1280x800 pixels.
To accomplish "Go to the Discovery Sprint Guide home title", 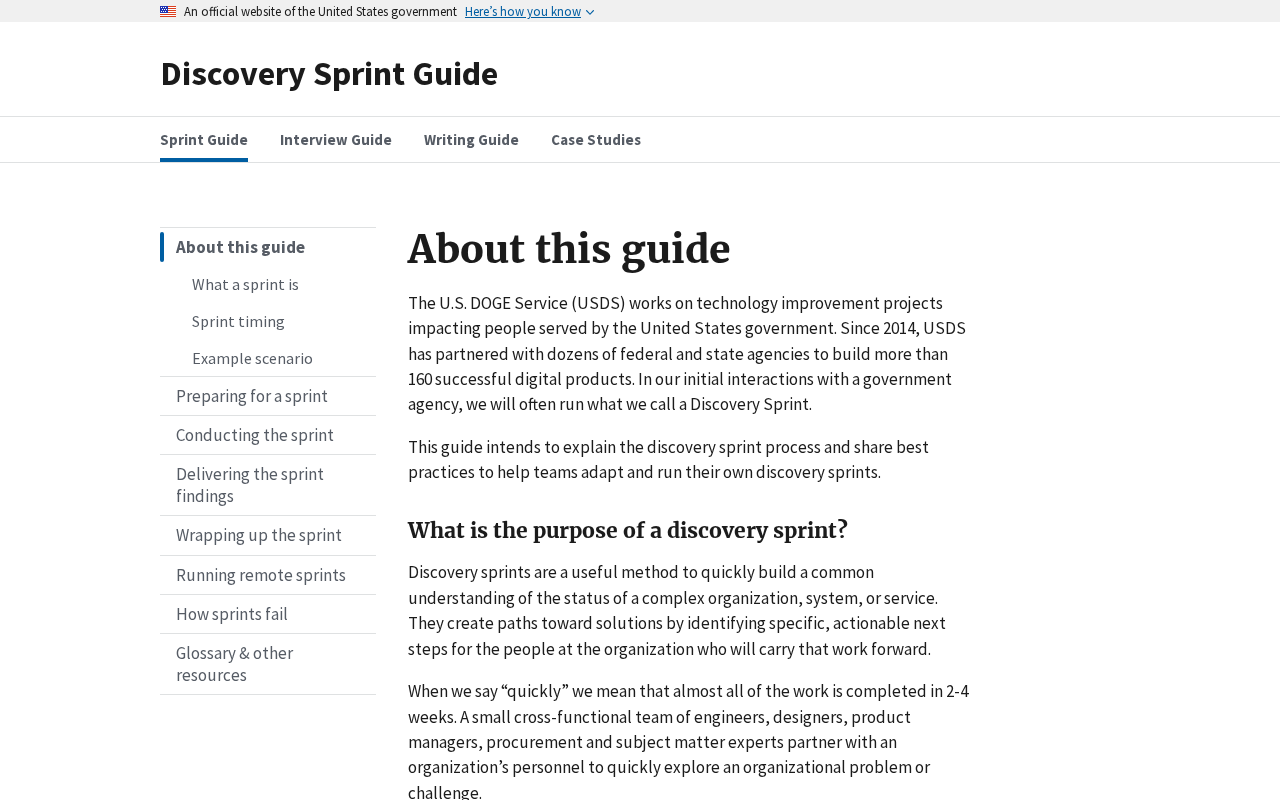I will tap(329, 74).
